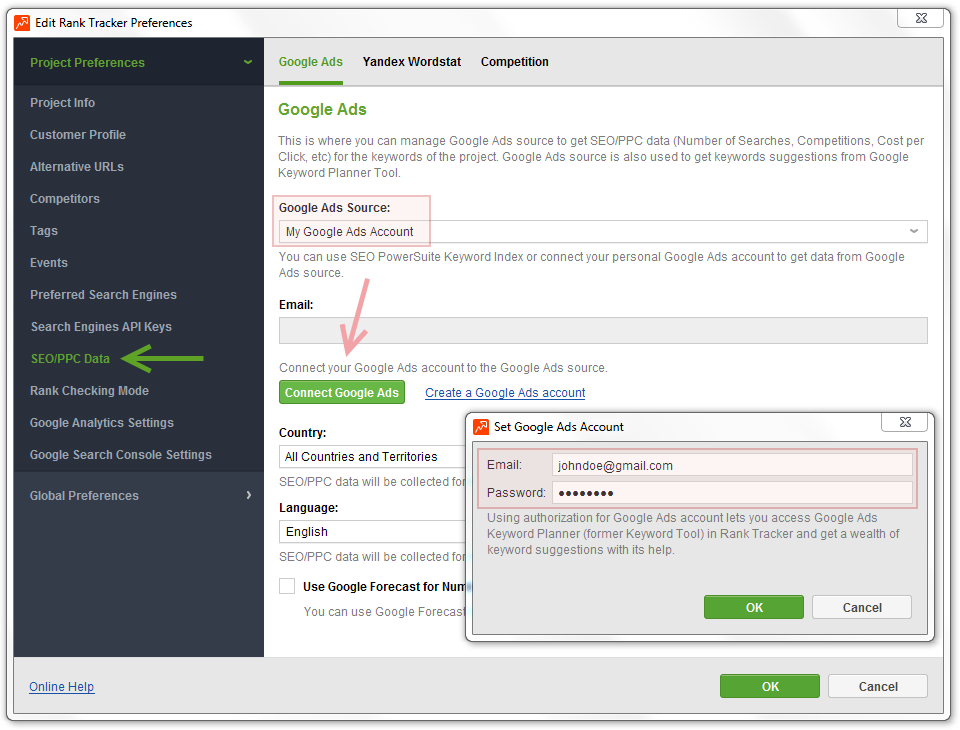
Task: Switch to the Competition tab
Action: pyautogui.click(x=514, y=62)
